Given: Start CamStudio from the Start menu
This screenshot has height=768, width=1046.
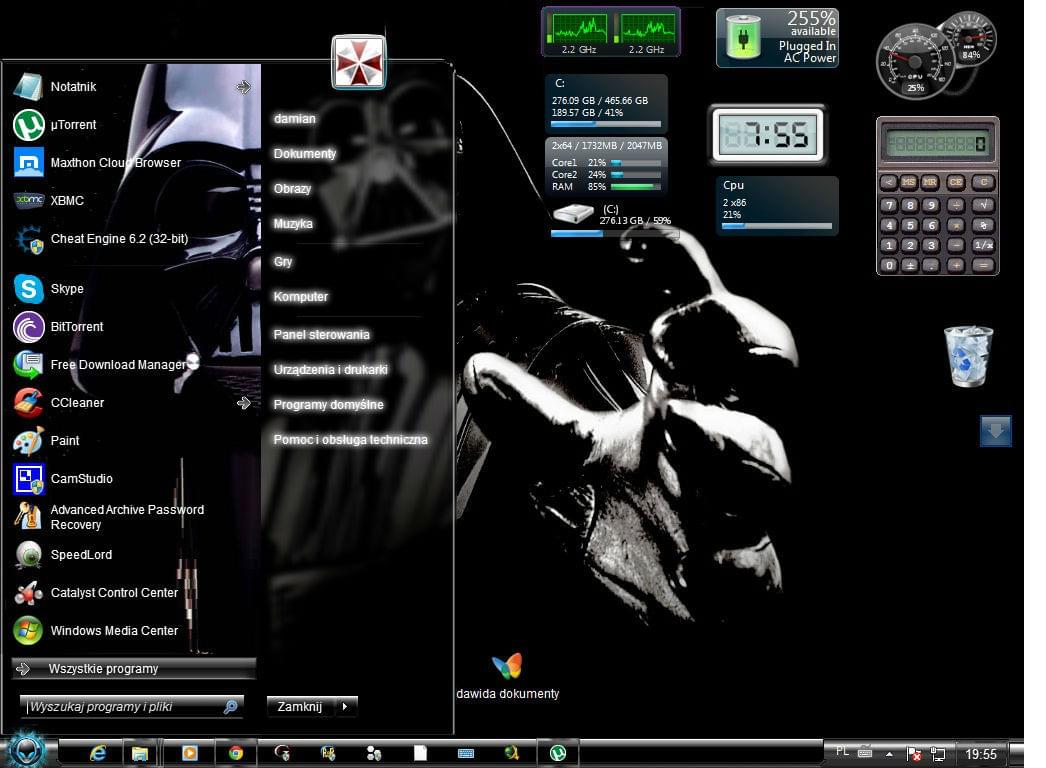Looking at the screenshot, I should tap(81, 479).
